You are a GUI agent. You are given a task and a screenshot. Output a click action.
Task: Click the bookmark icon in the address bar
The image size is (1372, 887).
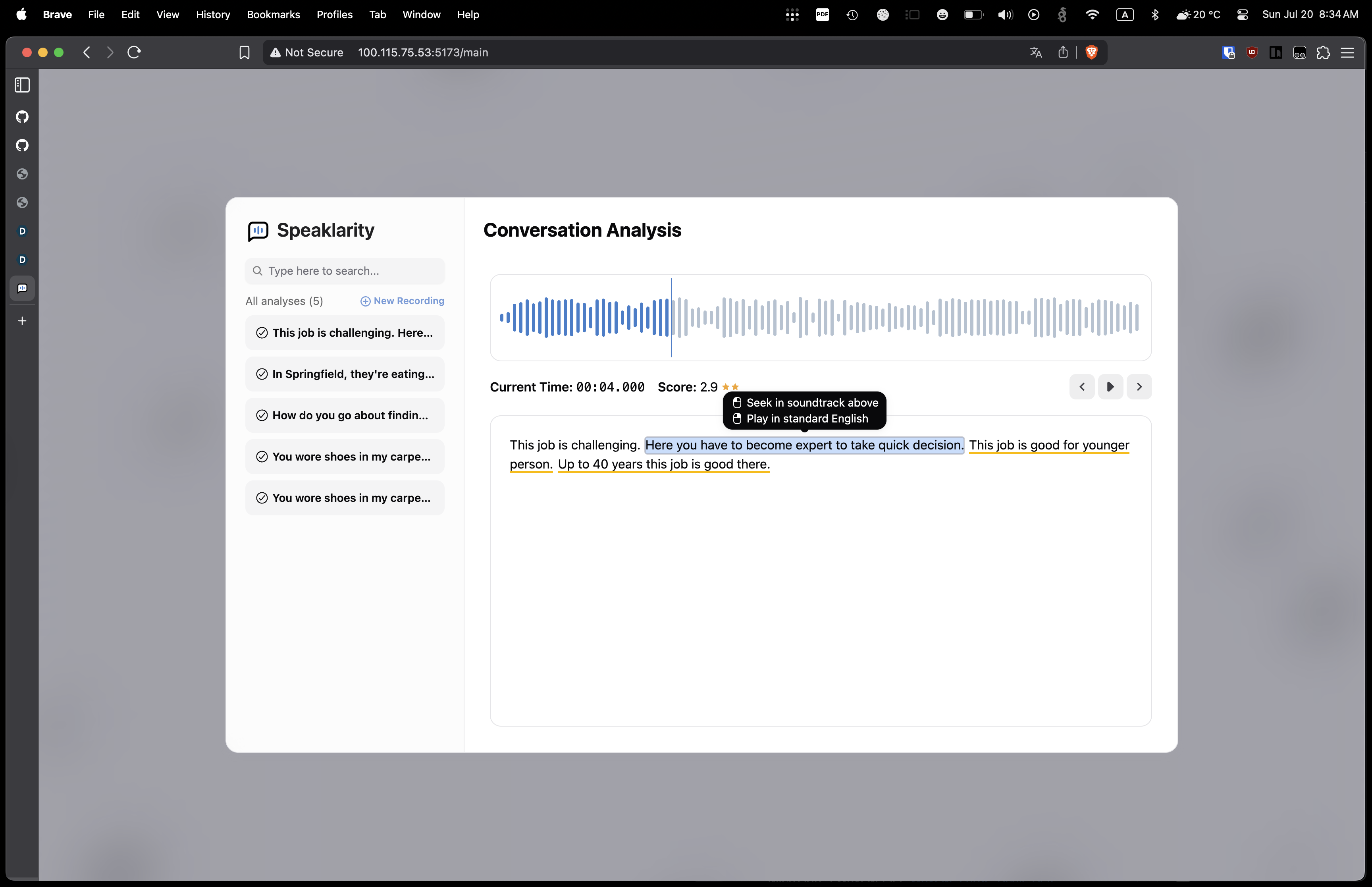(x=244, y=52)
